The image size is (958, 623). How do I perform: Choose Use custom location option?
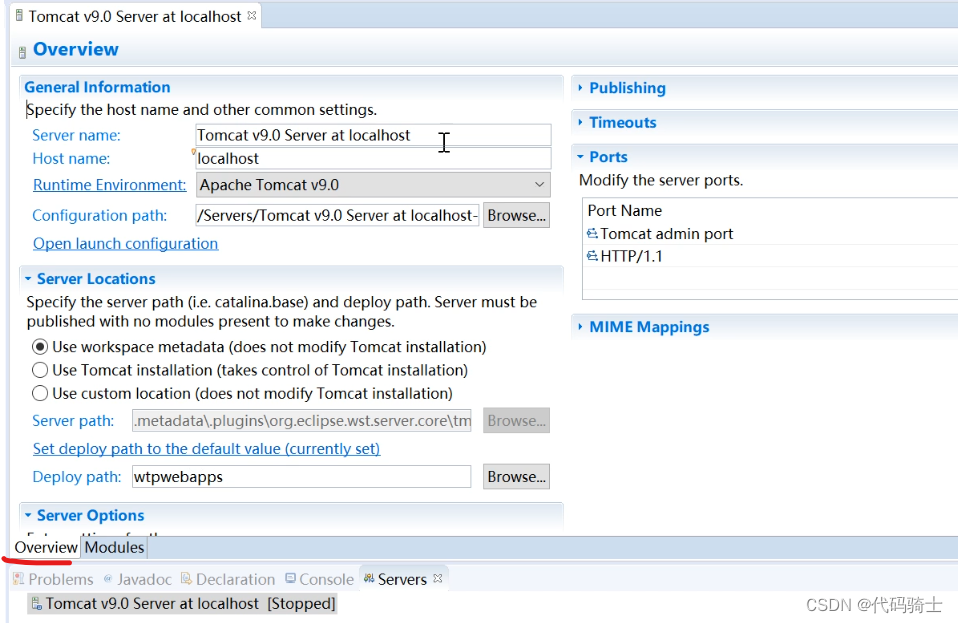pyautogui.click(x=40, y=393)
